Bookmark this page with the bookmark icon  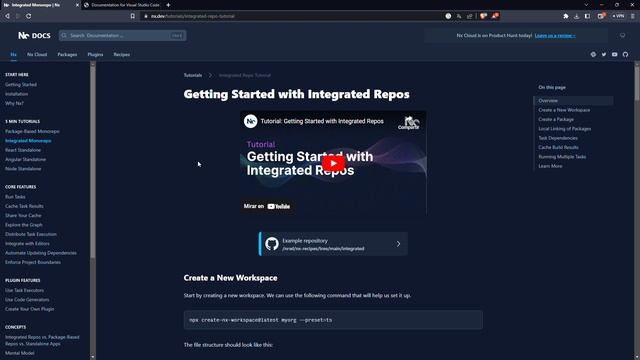(x=133, y=16)
